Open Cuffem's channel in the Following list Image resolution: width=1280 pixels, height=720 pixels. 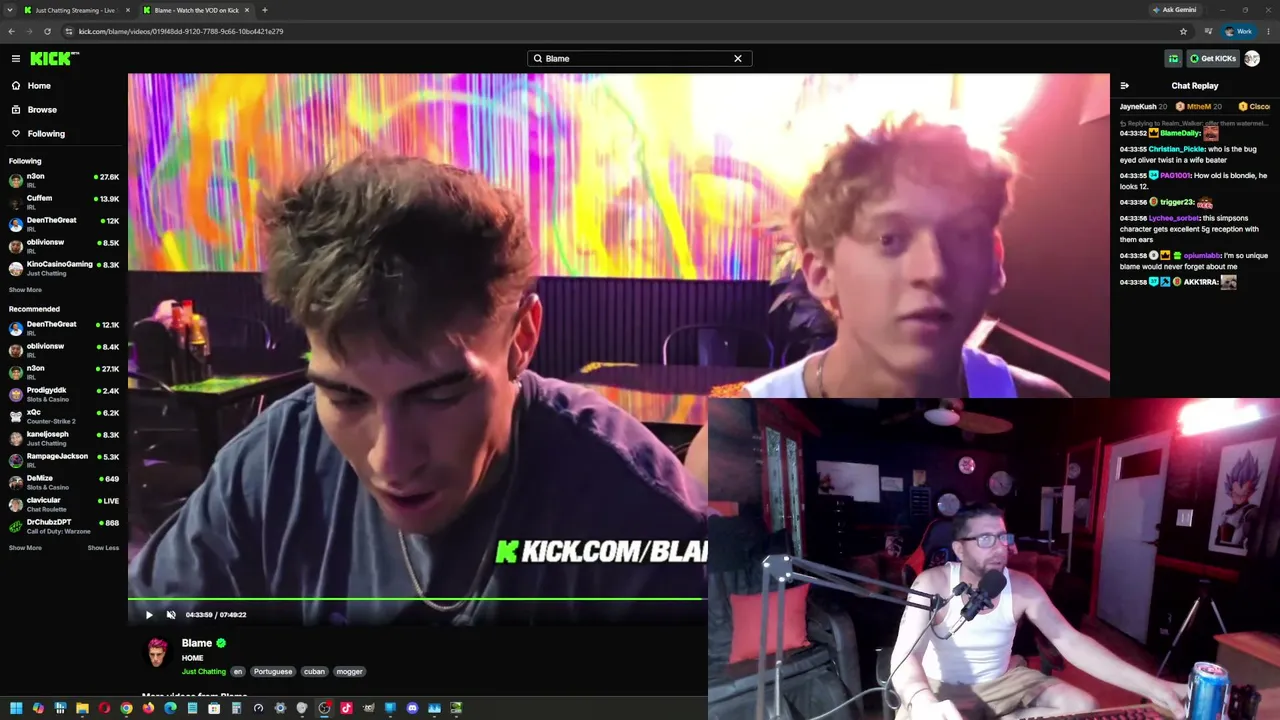pos(64,202)
